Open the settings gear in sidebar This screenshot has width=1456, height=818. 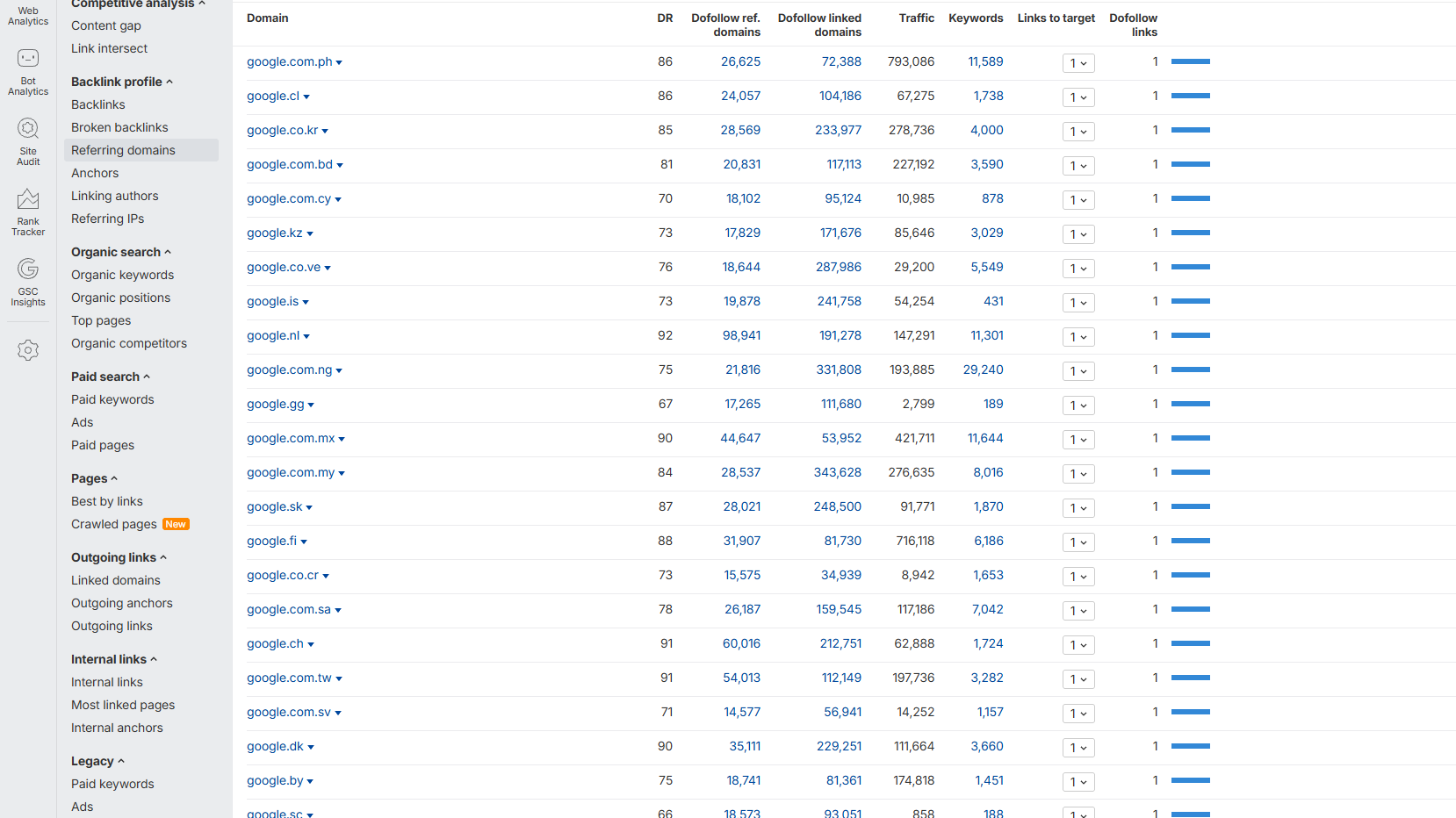[28, 350]
